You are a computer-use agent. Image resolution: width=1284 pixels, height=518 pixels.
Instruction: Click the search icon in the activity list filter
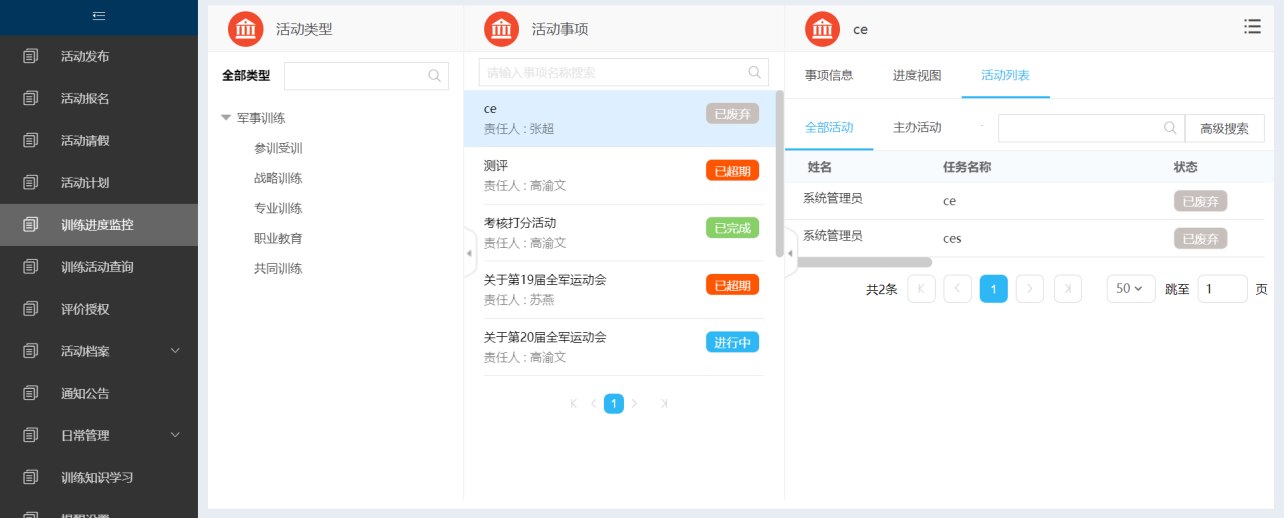click(x=1170, y=128)
